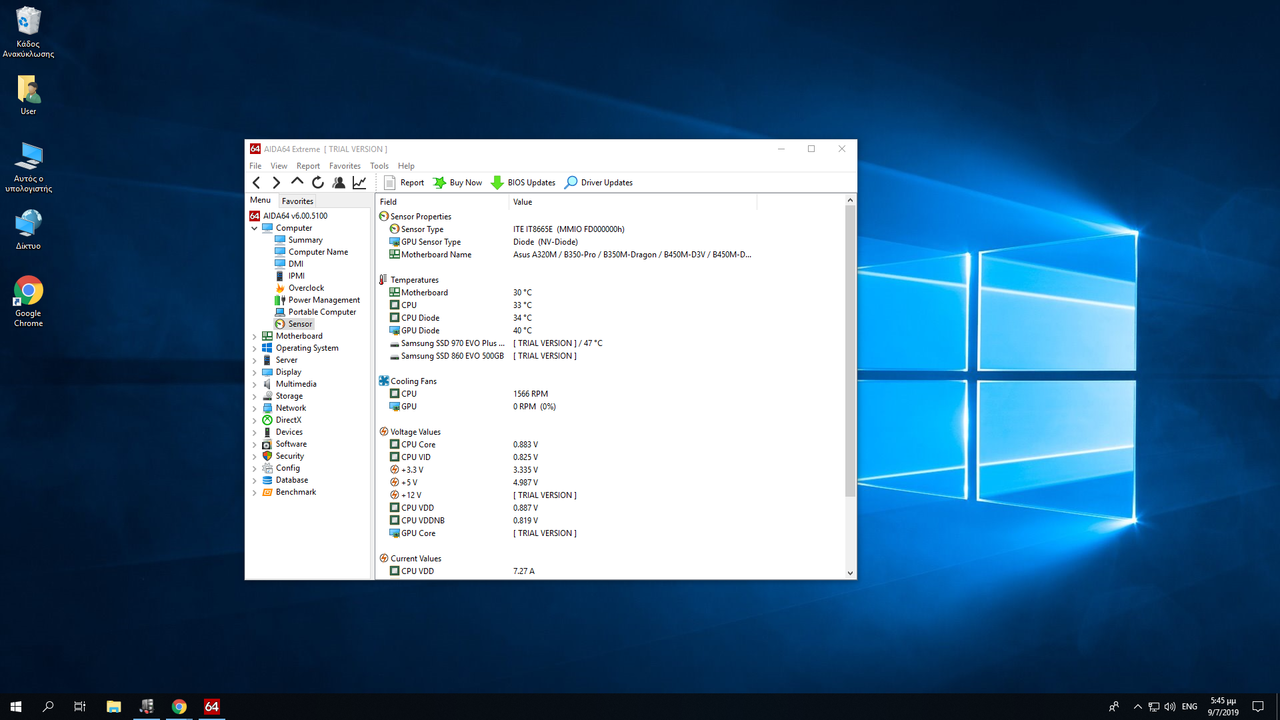This screenshot has height=720, width=1280.
Task: Click the Database icon in tree
Action: point(267,480)
